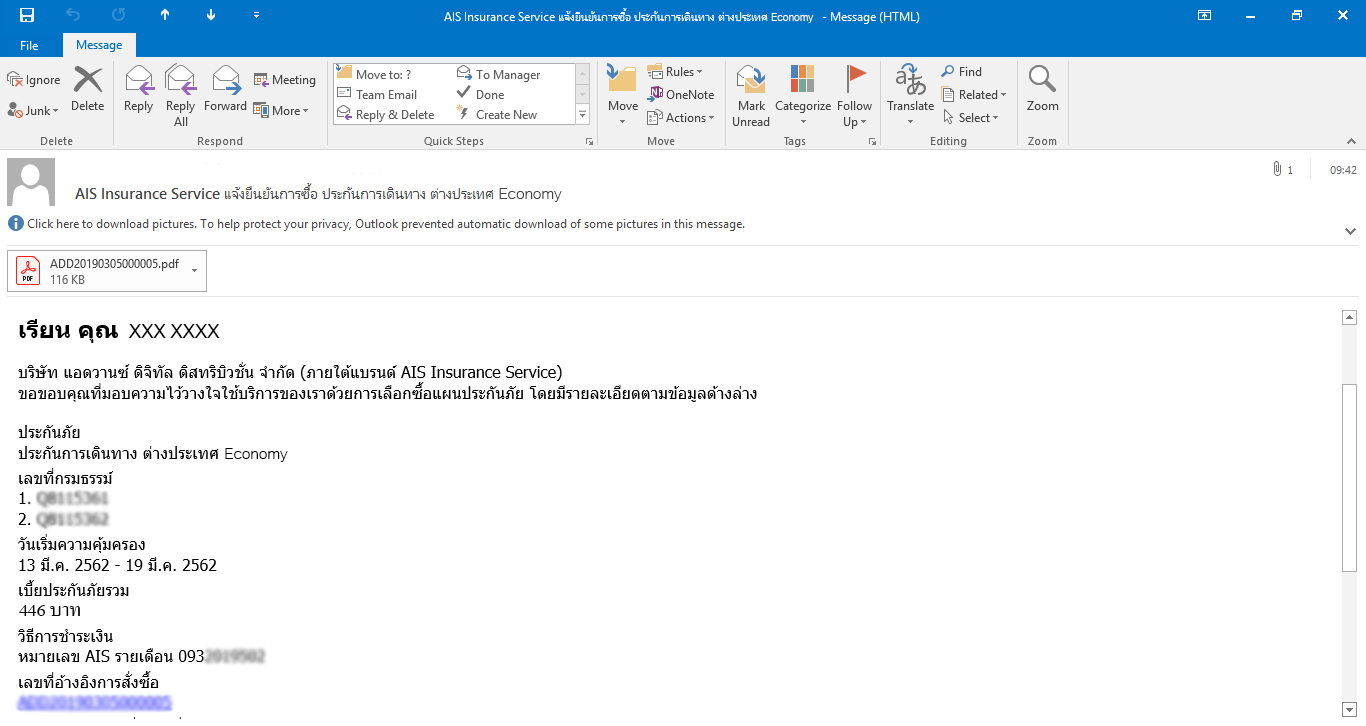This screenshot has width=1366, height=726.
Task: Click the Find button in the Editing group
Action: pos(962,72)
